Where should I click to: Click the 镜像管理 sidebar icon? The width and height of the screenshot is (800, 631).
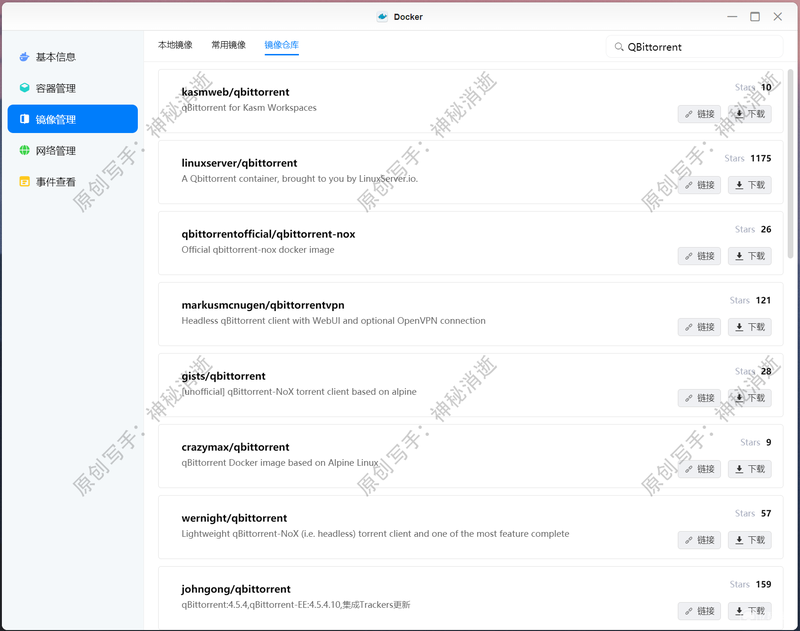24,119
